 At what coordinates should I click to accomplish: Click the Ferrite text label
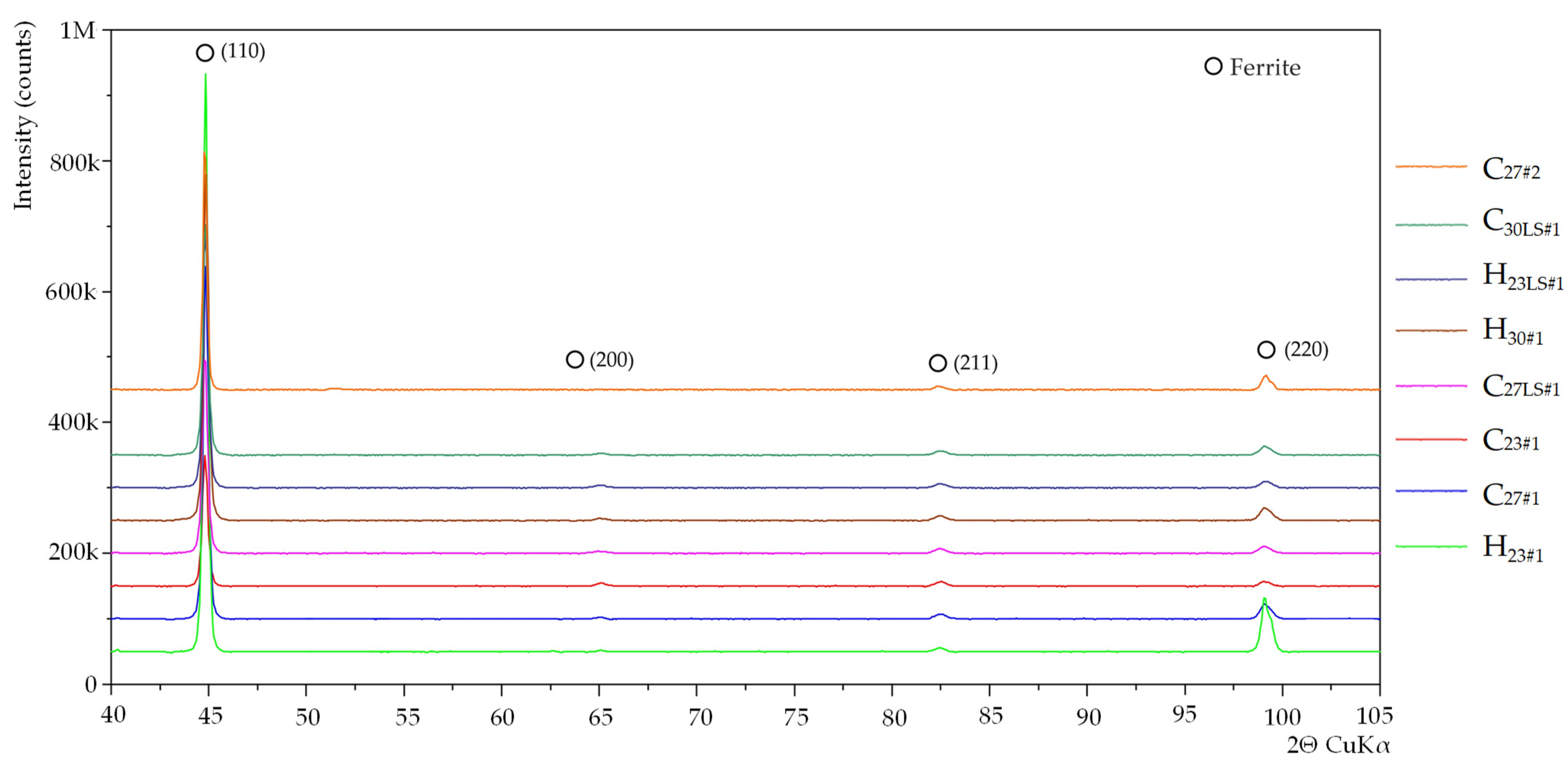[1265, 67]
